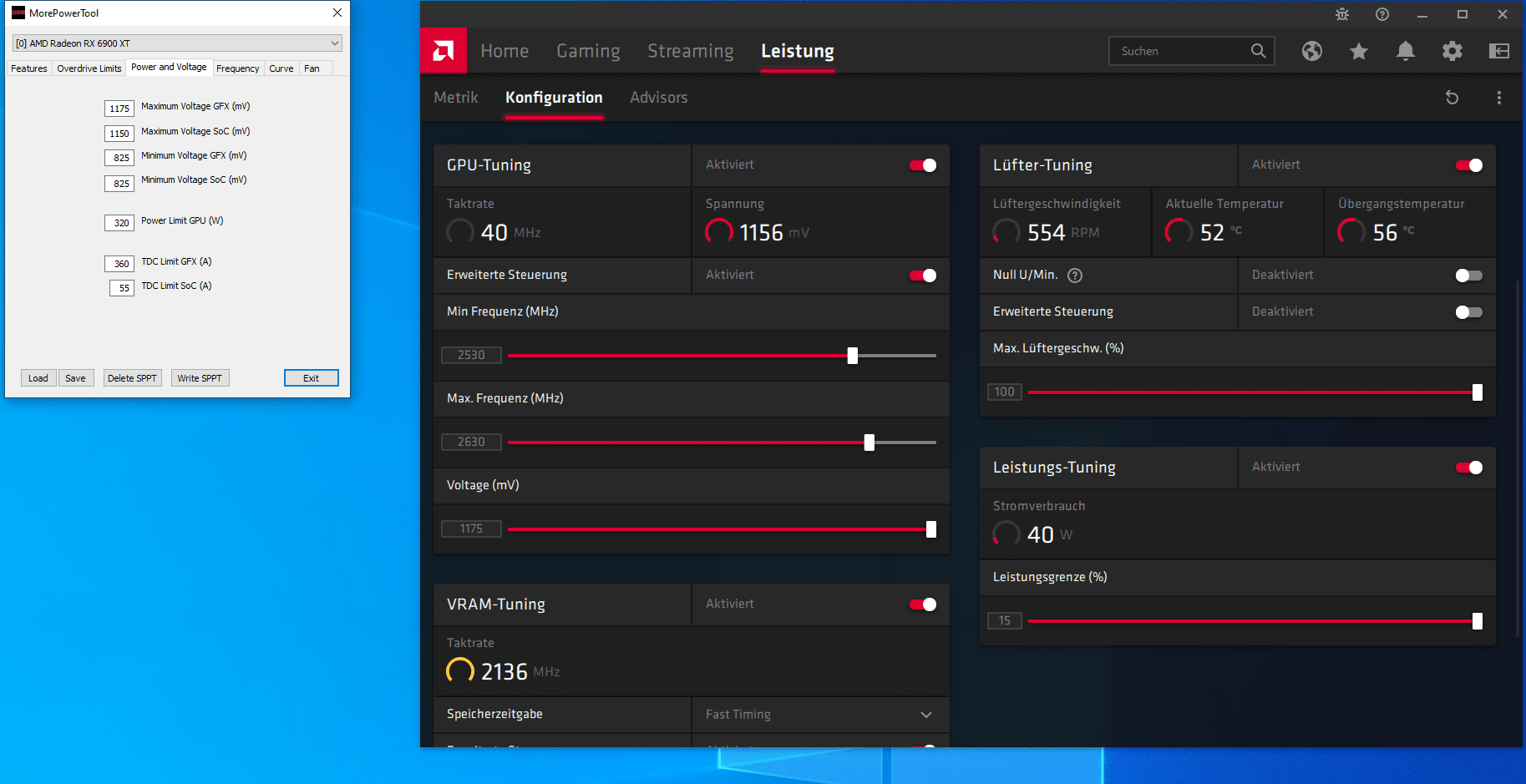Click the Max. Lüftergeschw. (%) slider handle
This screenshot has height=784, width=1526.
click(x=1478, y=392)
